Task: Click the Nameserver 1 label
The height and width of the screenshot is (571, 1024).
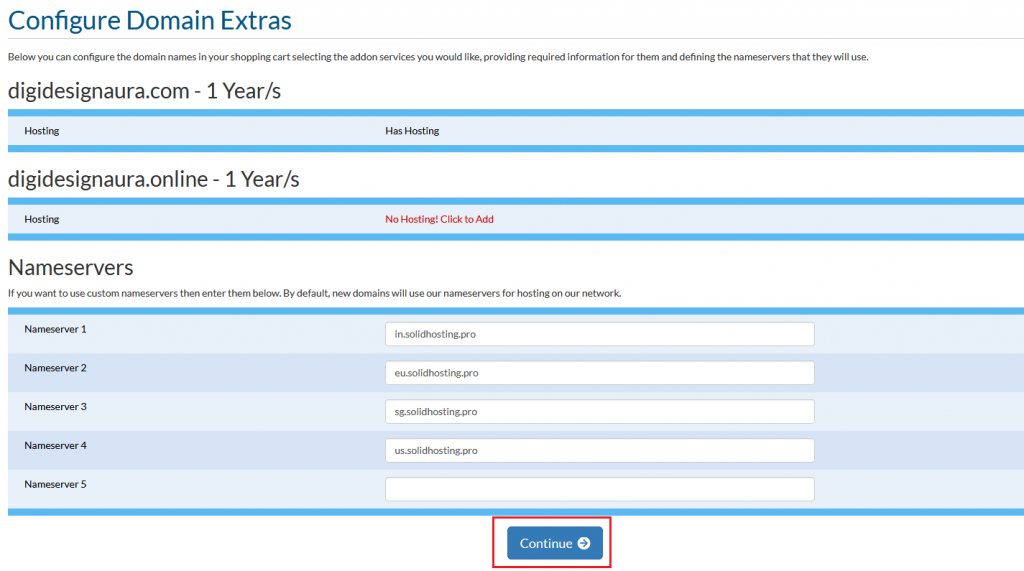Action: 56,329
